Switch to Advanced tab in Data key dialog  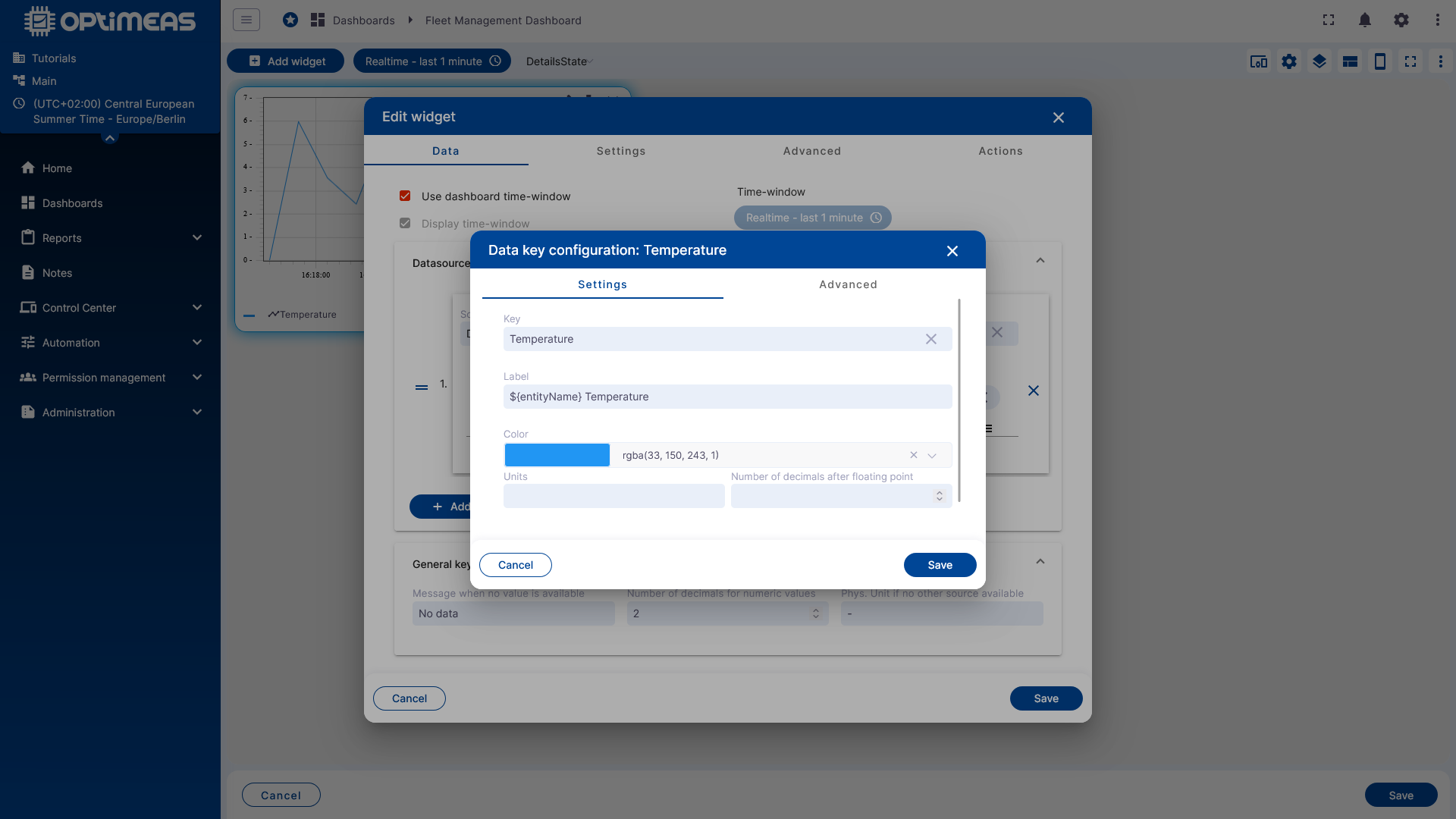[x=848, y=284]
